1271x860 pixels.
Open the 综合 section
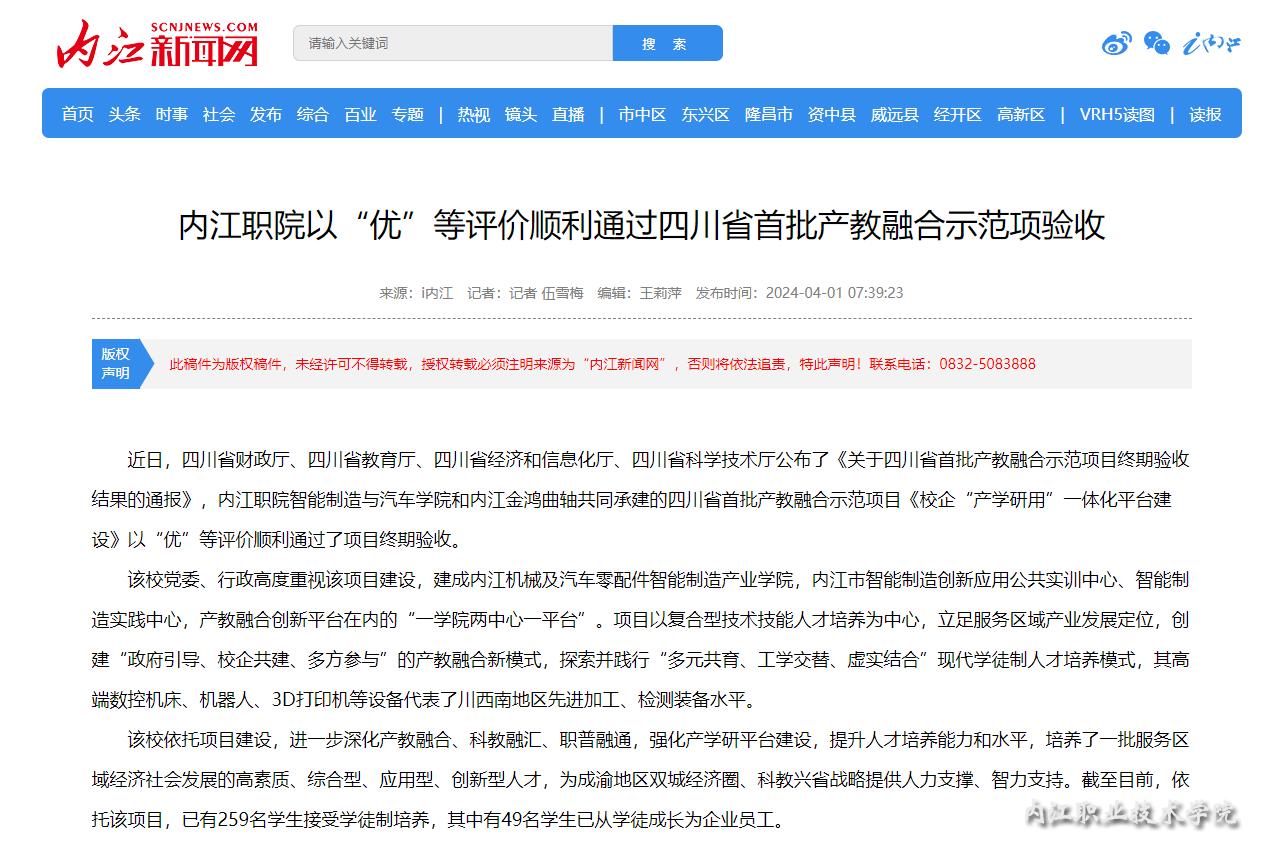(313, 114)
